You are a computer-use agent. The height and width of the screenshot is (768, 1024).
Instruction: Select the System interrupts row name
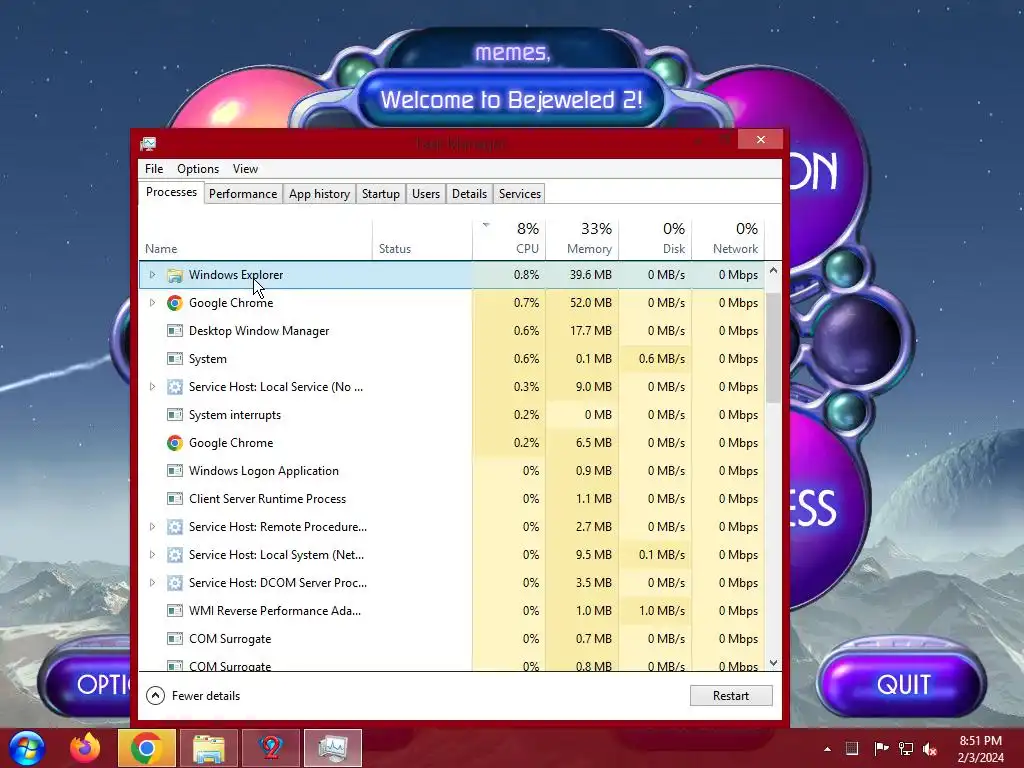tap(235, 415)
